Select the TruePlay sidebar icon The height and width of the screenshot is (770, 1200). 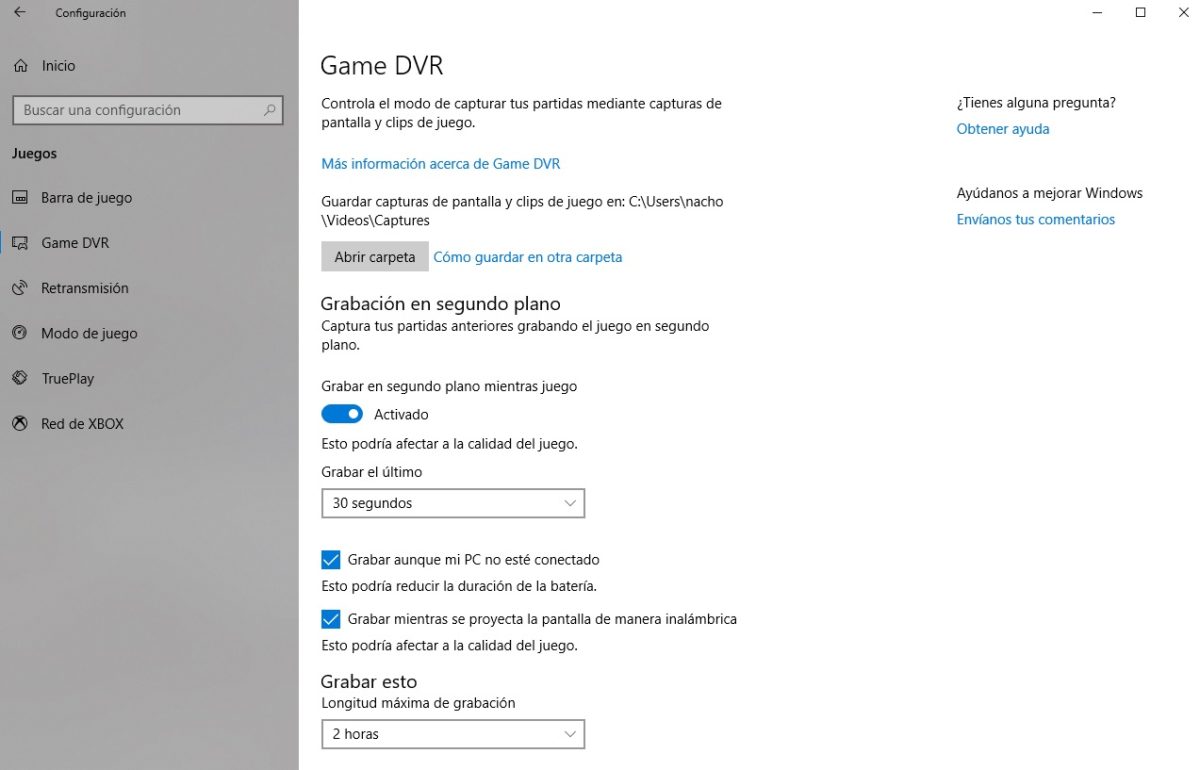pos(21,378)
